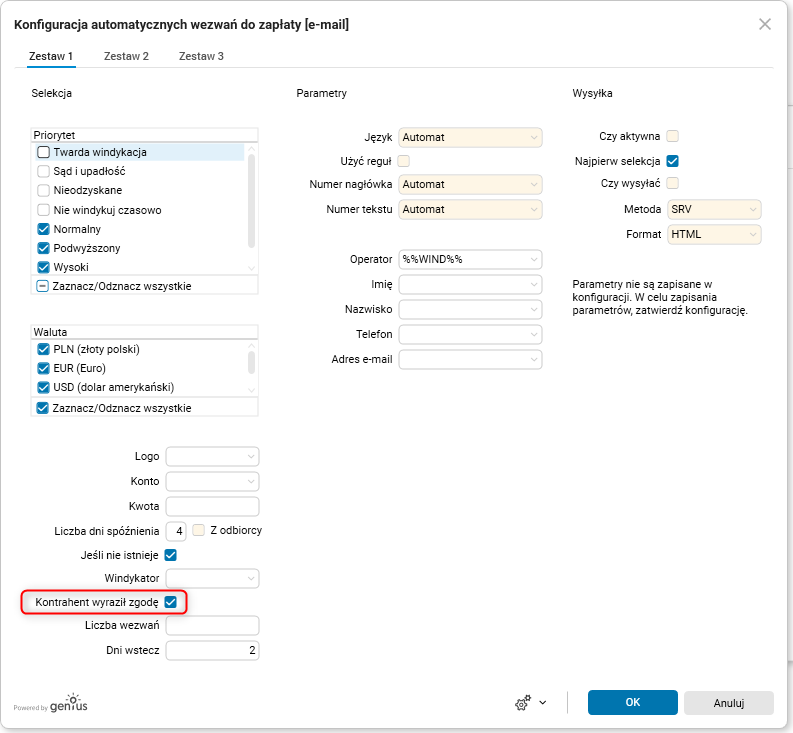Viewport: 793px width, 733px height.
Task: Toggle the Twarda windykacja priority checkbox
Action: (x=44, y=152)
